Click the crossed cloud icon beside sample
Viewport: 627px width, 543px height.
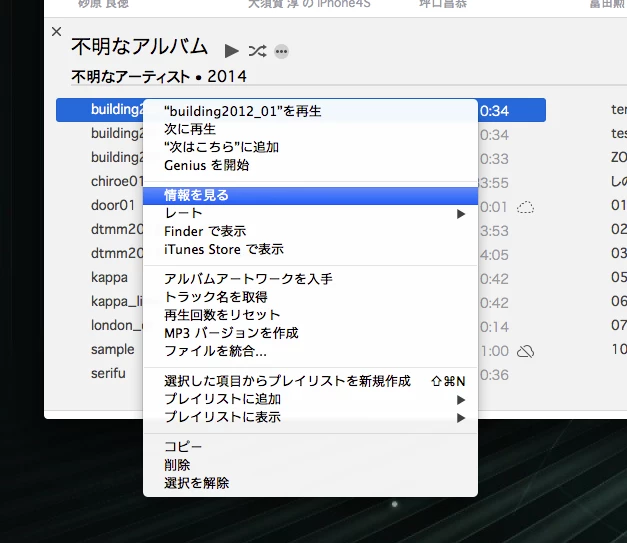point(525,351)
